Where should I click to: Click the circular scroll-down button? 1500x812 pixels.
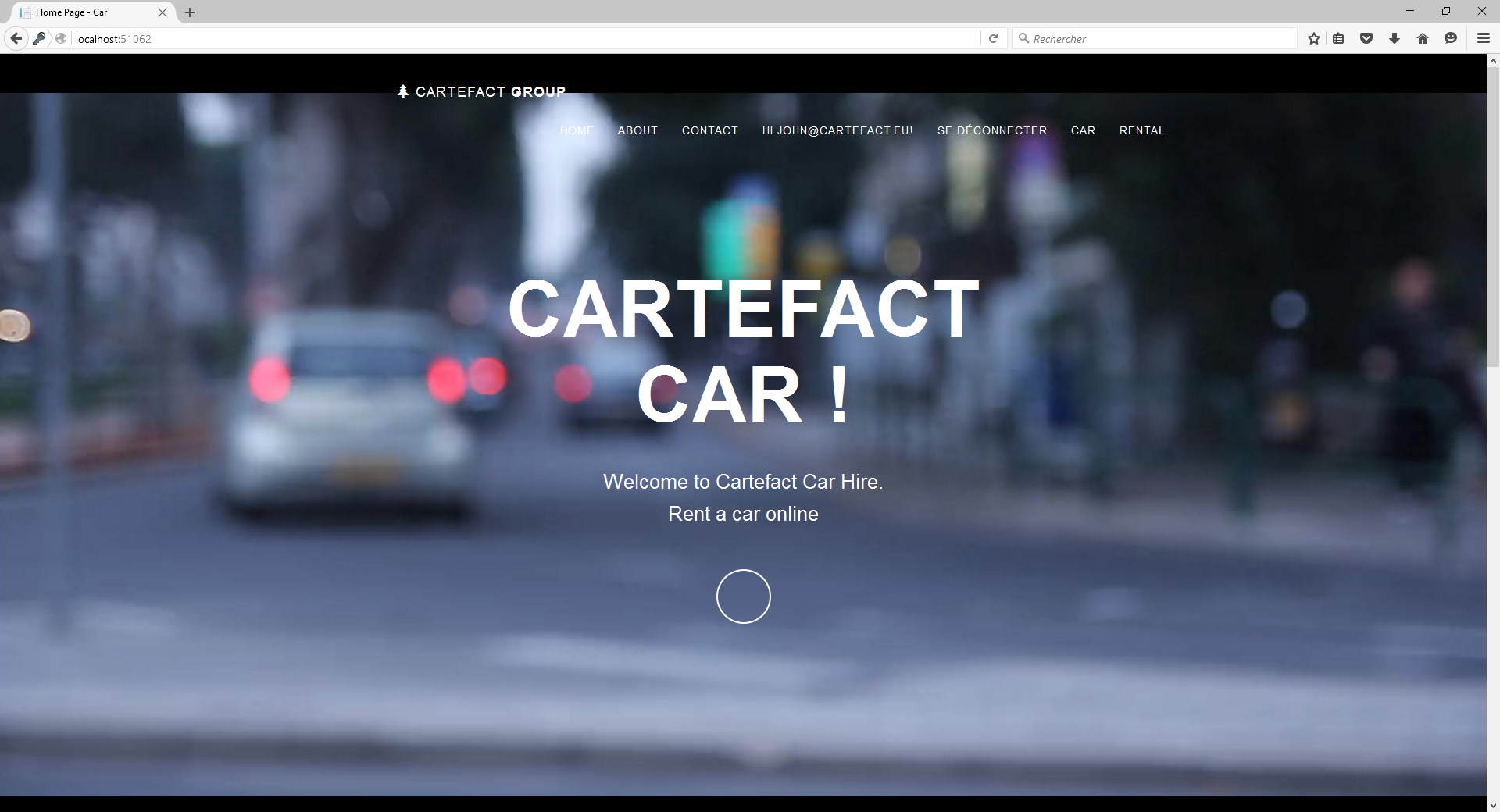[743, 597]
